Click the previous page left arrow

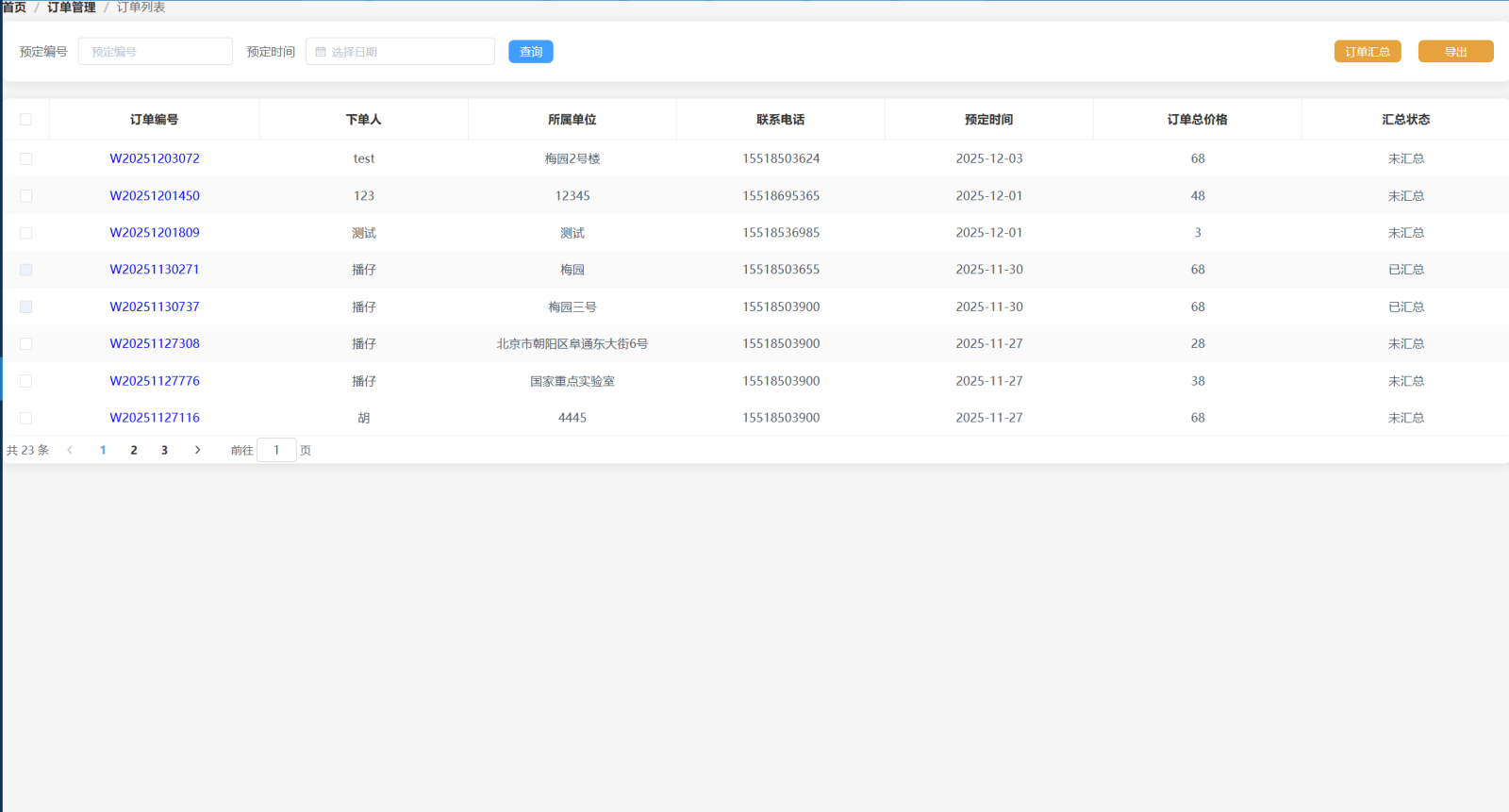click(x=70, y=450)
